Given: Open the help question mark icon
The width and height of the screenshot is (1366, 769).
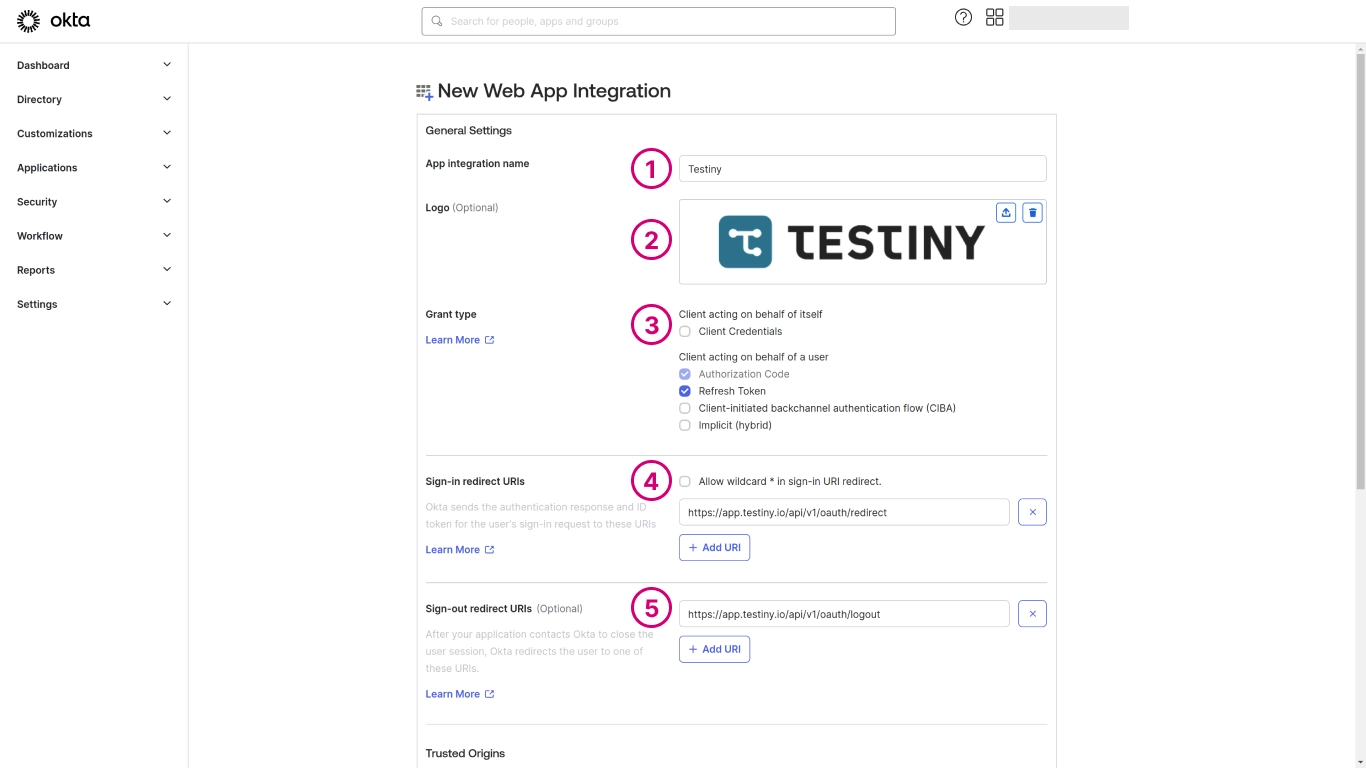Looking at the screenshot, I should [x=963, y=17].
